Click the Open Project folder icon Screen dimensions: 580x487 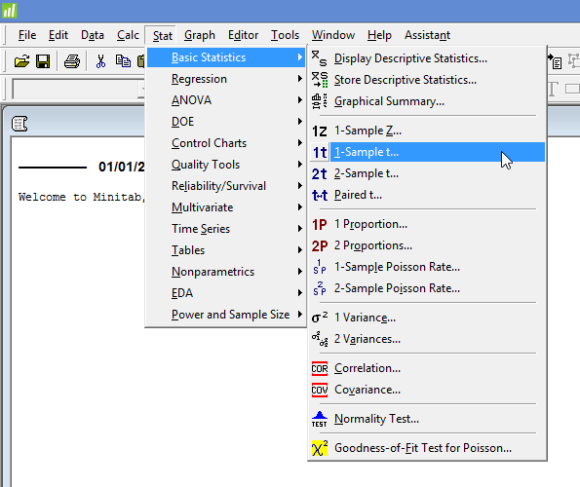click(x=22, y=61)
